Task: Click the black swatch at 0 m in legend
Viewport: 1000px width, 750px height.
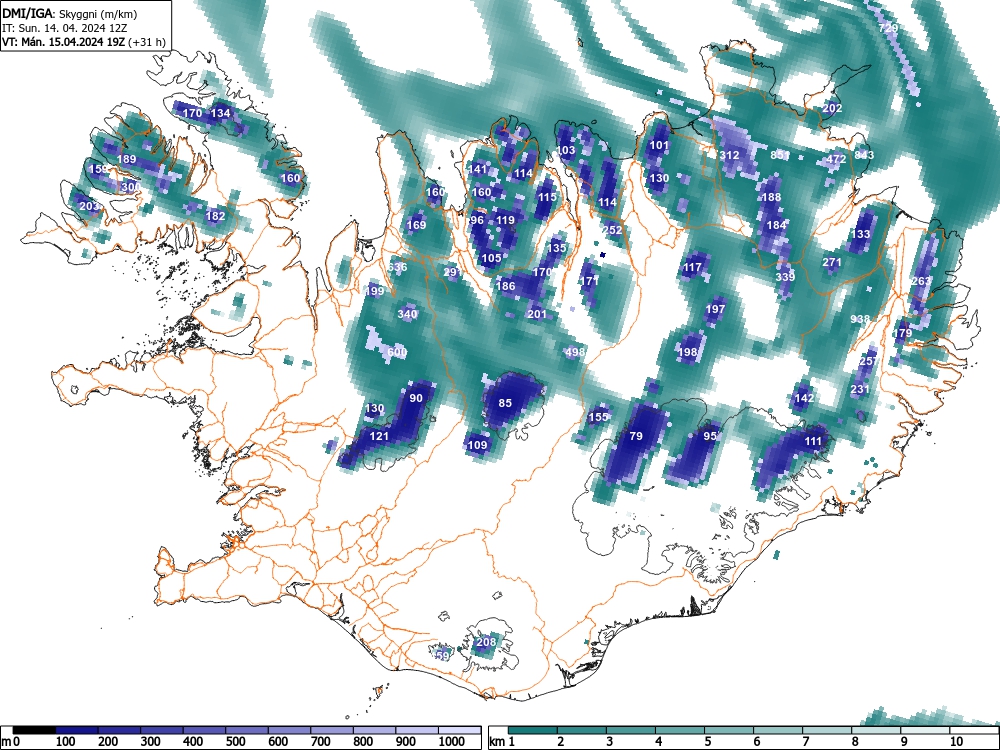Action: coord(34,730)
